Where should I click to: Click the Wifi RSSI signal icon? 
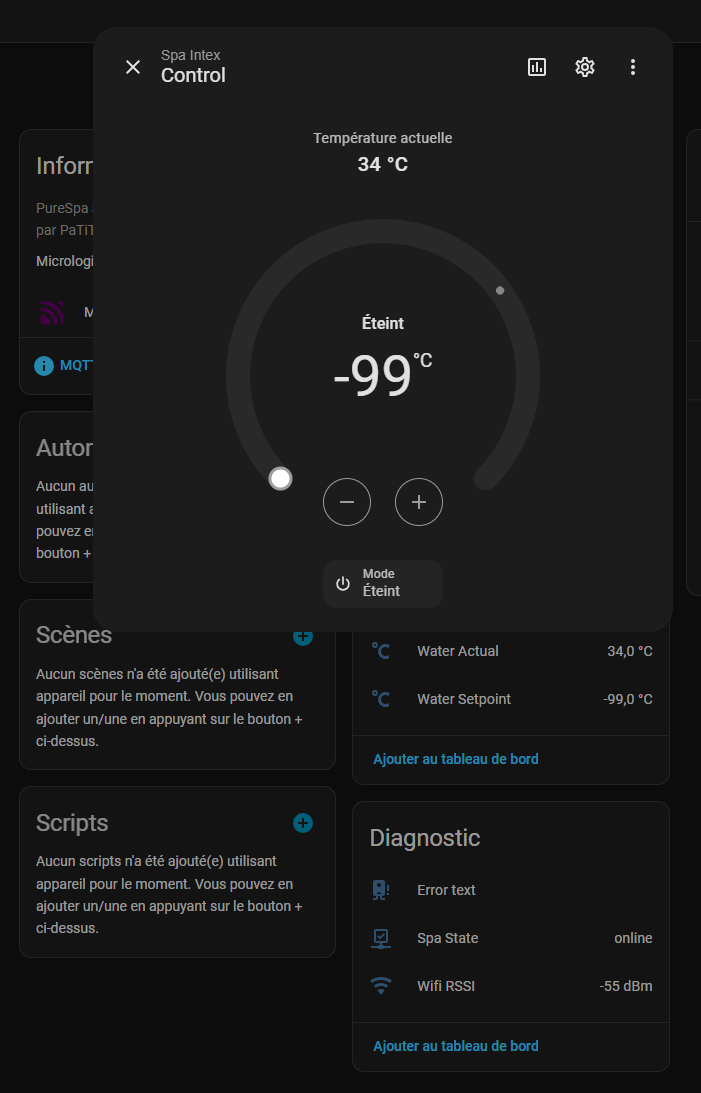tap(381, 986)
